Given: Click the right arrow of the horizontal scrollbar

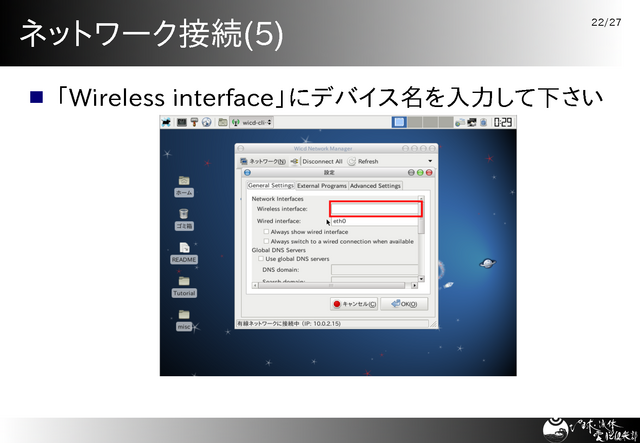Looking at the screenshot, I should coord(414,285).
